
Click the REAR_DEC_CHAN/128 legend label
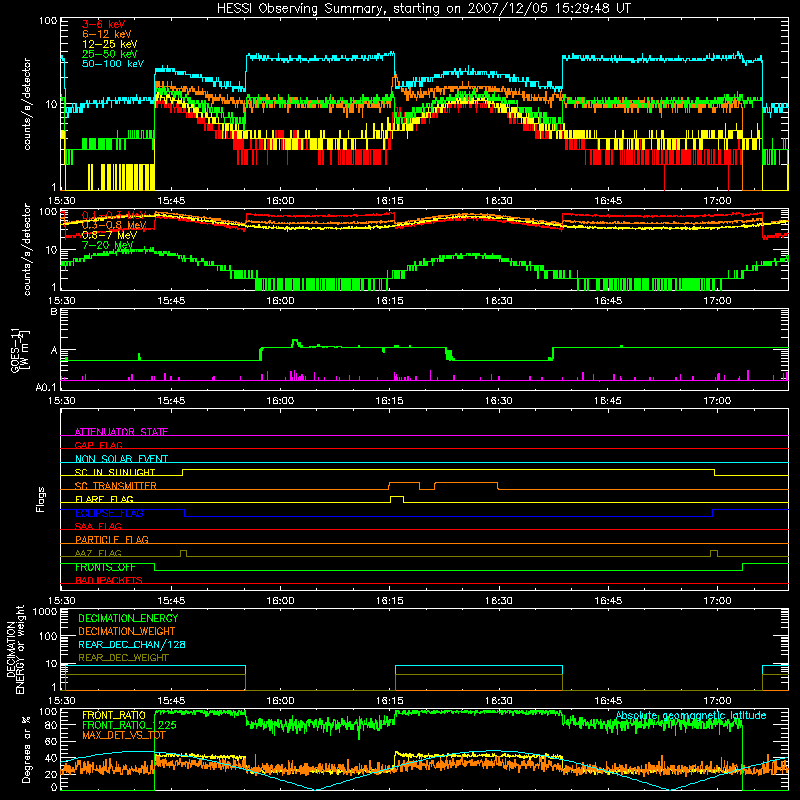tap(132, 644)
